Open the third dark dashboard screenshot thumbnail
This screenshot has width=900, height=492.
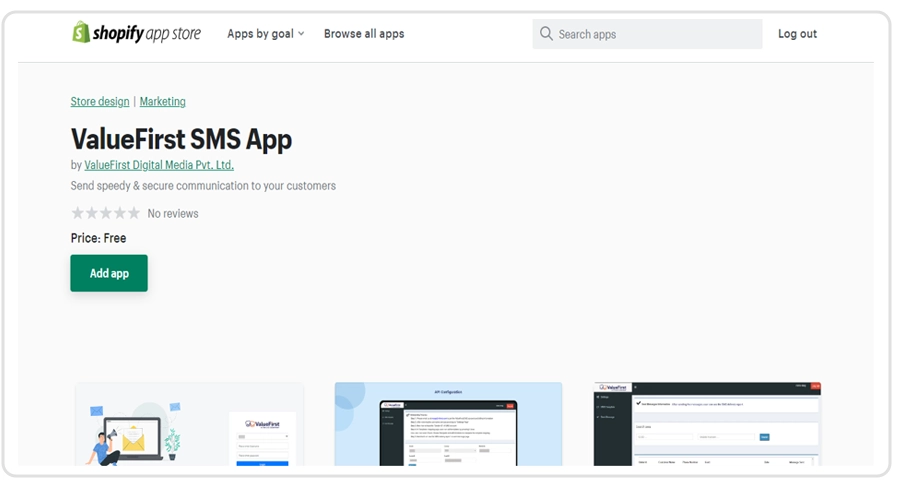pos(707,424)
